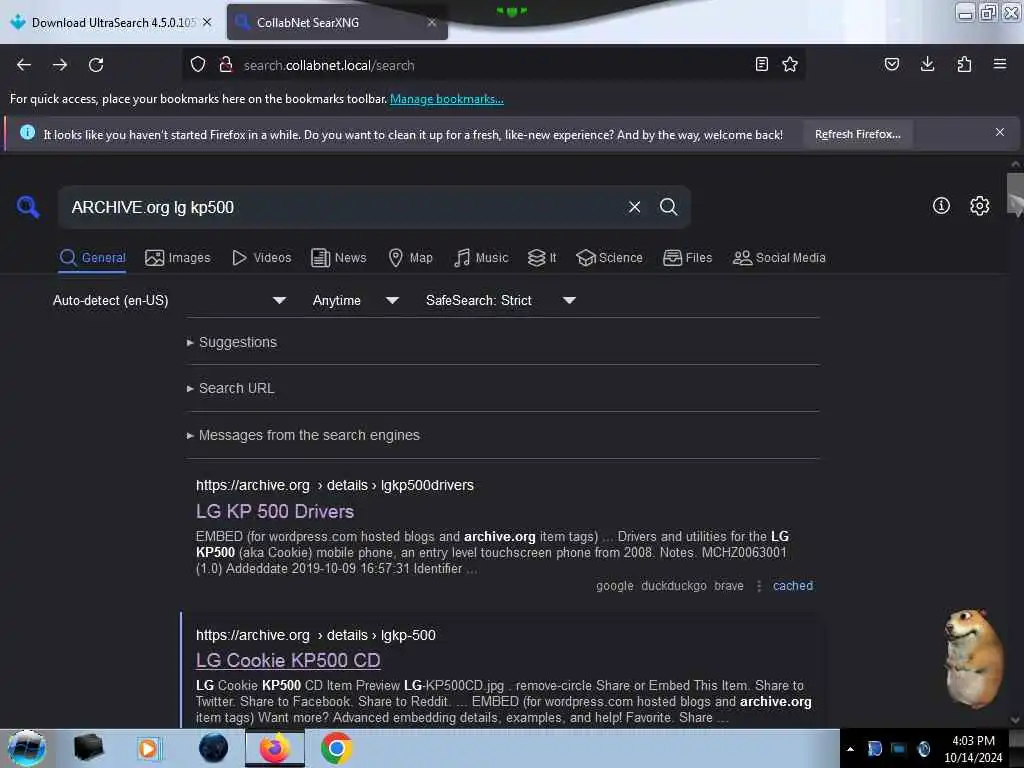This screenshot has width=1024, height=768.
Task: Open Firefox from the taskbar
Action: tap(275, 748)
